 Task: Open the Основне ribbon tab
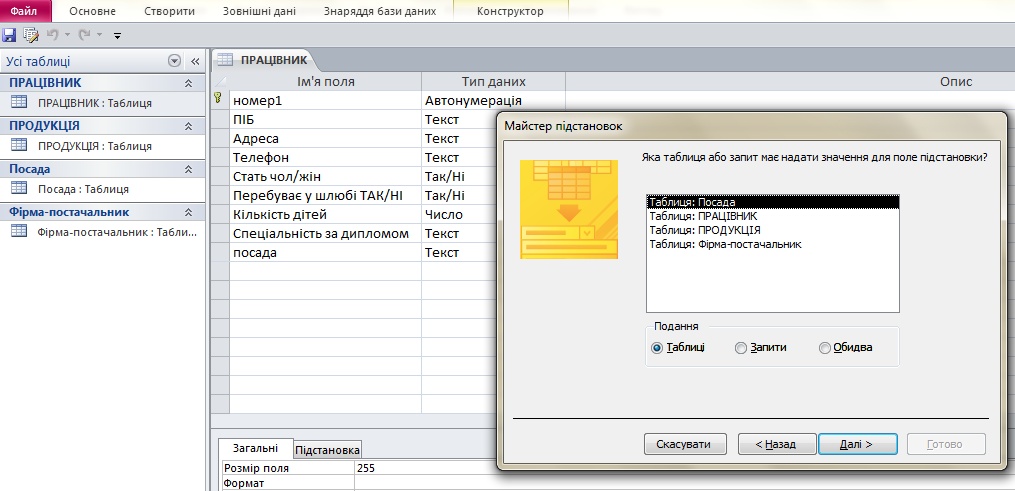[x=93, y=12]
